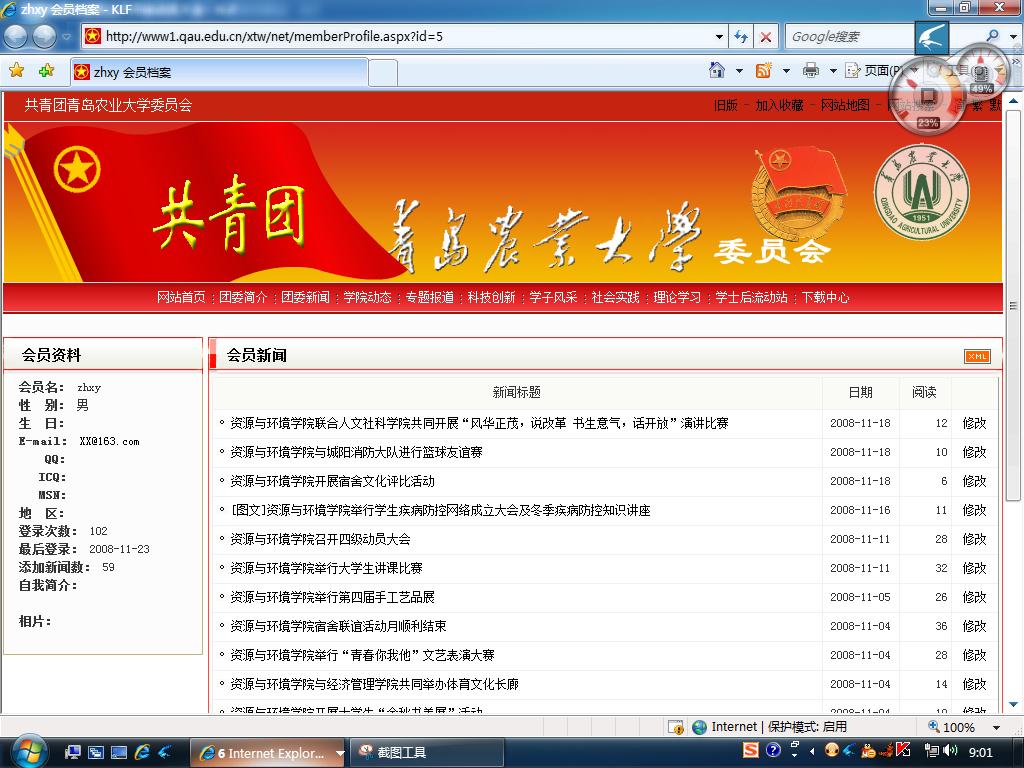Open the Windows Start menu
This screenshot has height=768, width=1024.
click(27, 751)
